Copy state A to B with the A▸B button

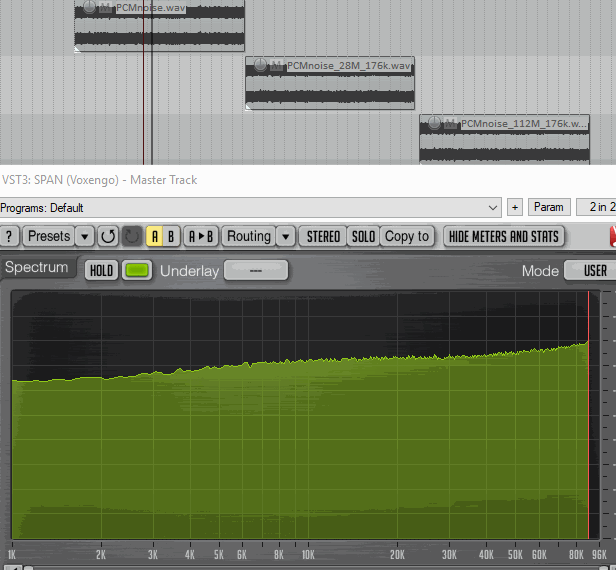[201, 236]
